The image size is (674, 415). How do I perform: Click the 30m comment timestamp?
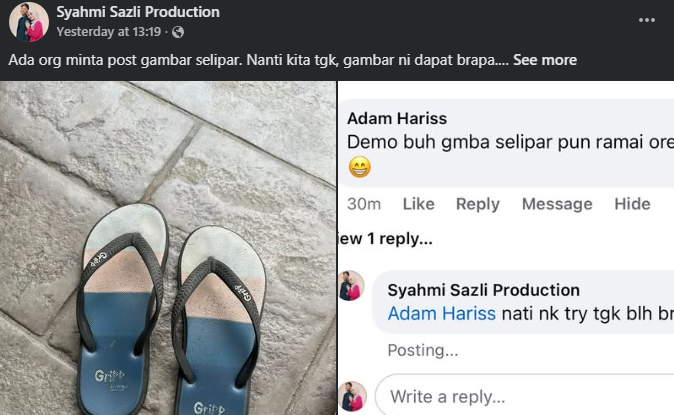click(x=364, y=204)
